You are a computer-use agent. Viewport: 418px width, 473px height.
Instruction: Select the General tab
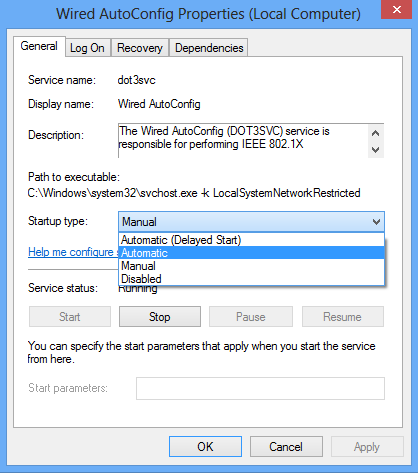39,46
